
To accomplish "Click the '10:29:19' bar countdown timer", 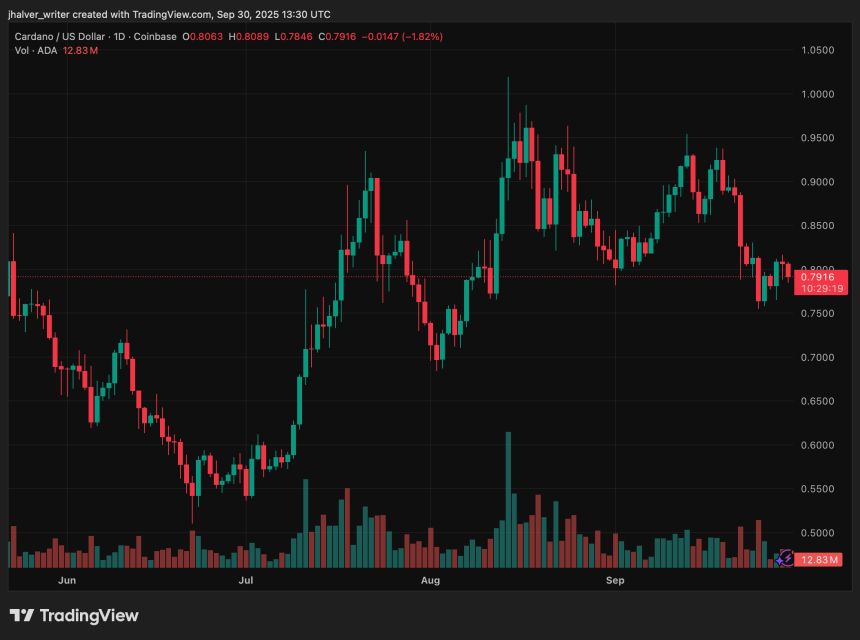I will tap(820, 287).
